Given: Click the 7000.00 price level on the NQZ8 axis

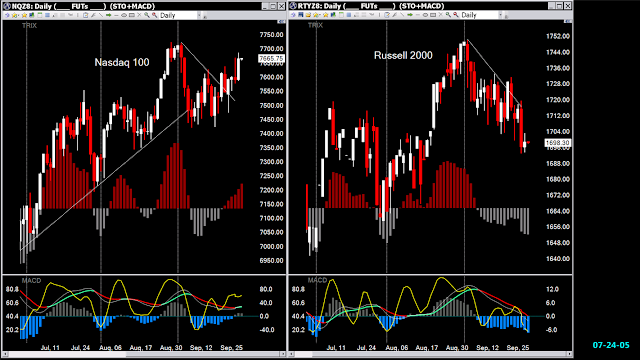Looking at the screenshot, I should [271, 247].
